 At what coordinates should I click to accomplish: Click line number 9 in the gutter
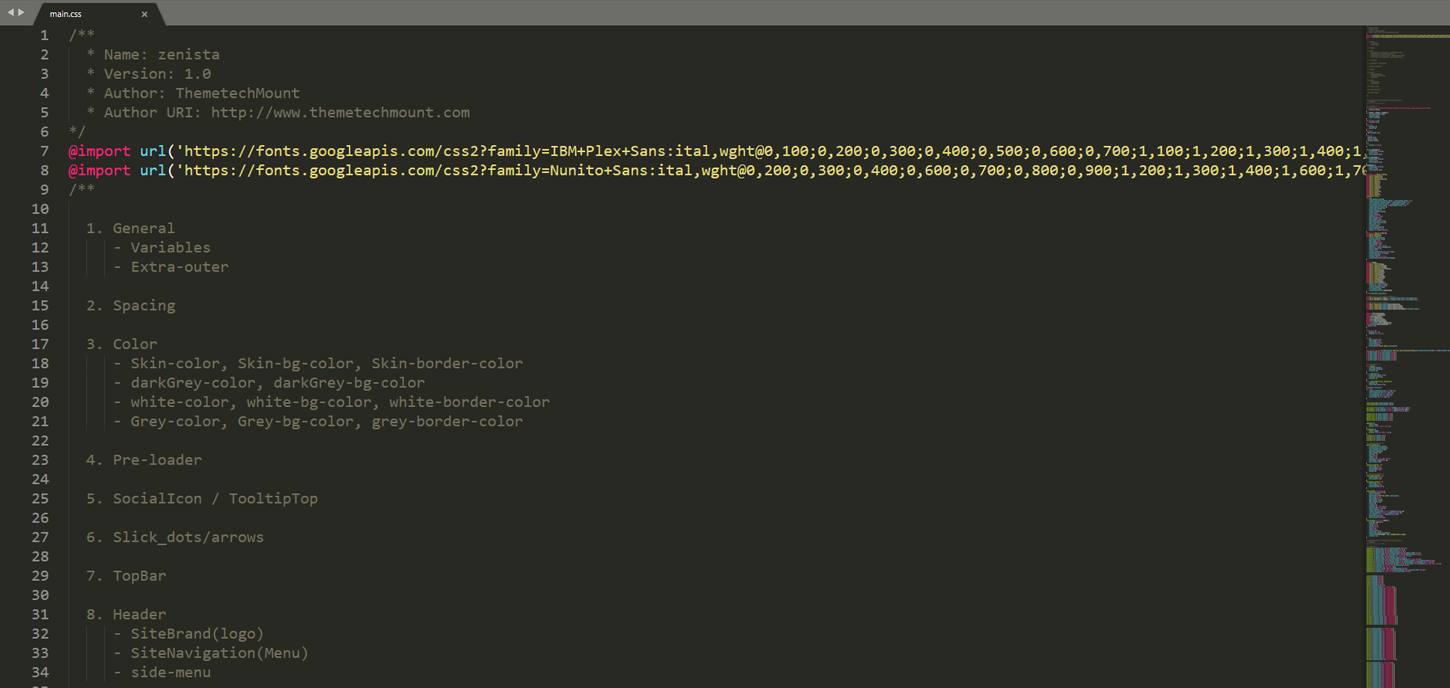pos(44,190)
